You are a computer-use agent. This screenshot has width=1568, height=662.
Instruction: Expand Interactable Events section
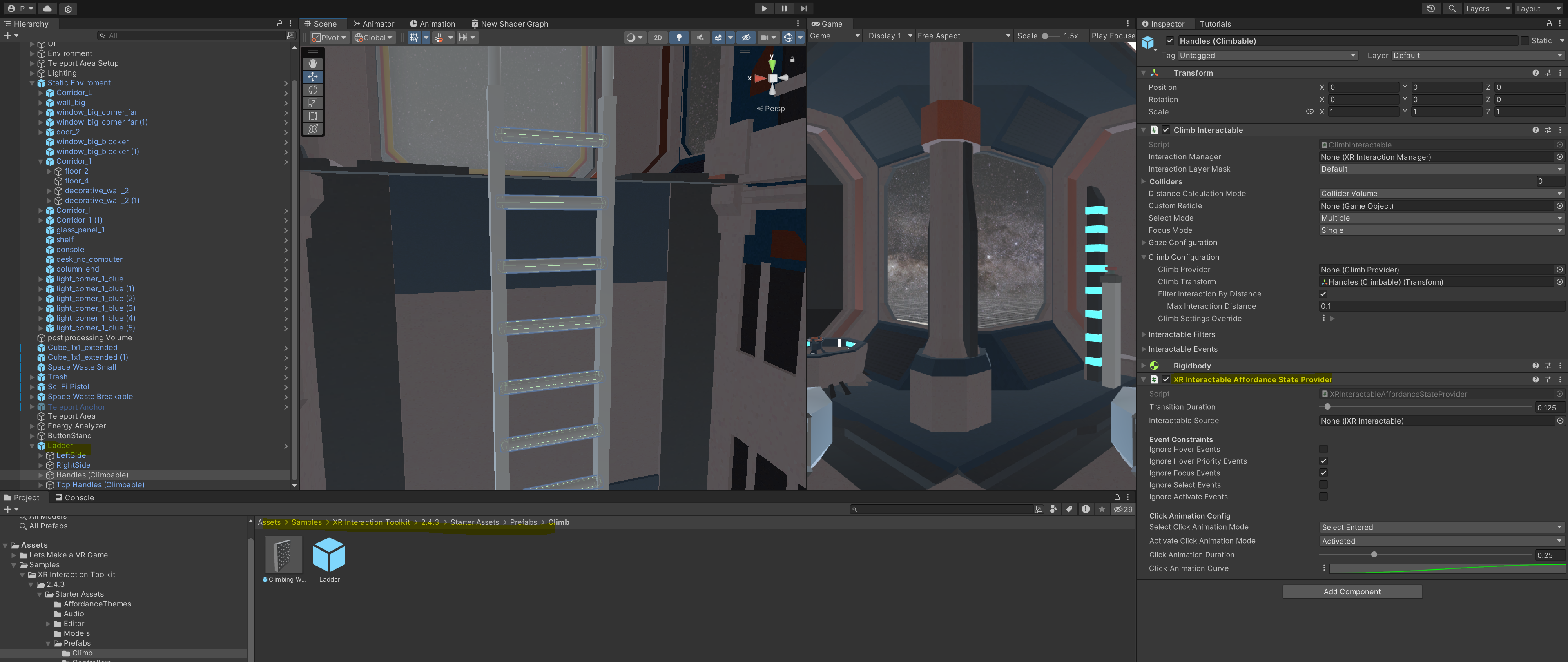tap(1144, 349)
